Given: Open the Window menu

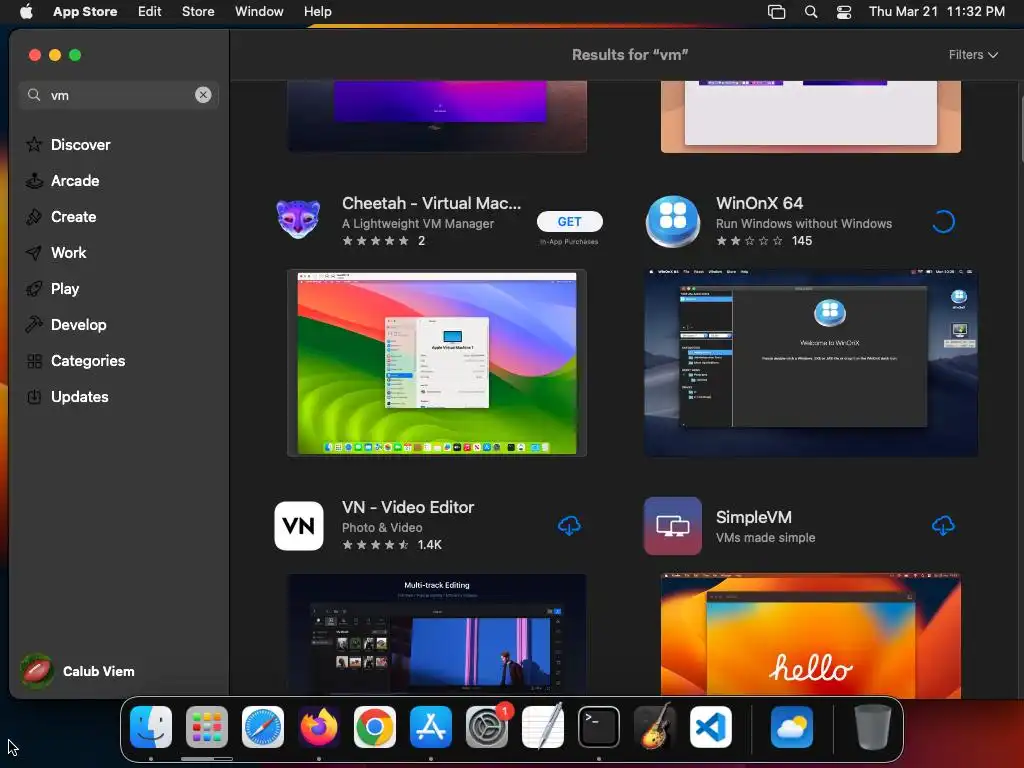Looking at the screenshot, I should point(259,12).
